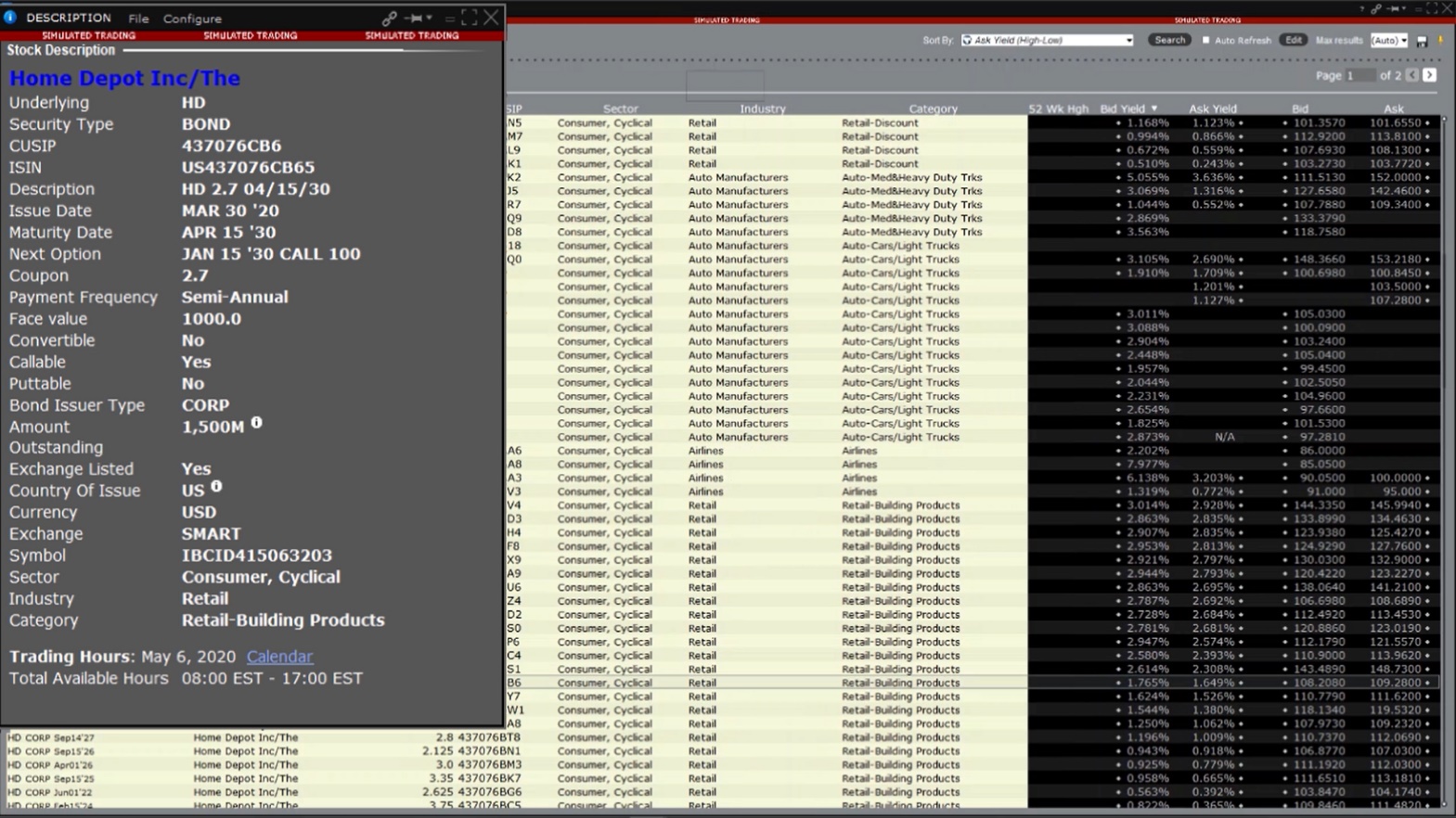Toggle Bid Yield column sort arrow
This screenshot has width=1456, height=818.
click(1154, 109)
